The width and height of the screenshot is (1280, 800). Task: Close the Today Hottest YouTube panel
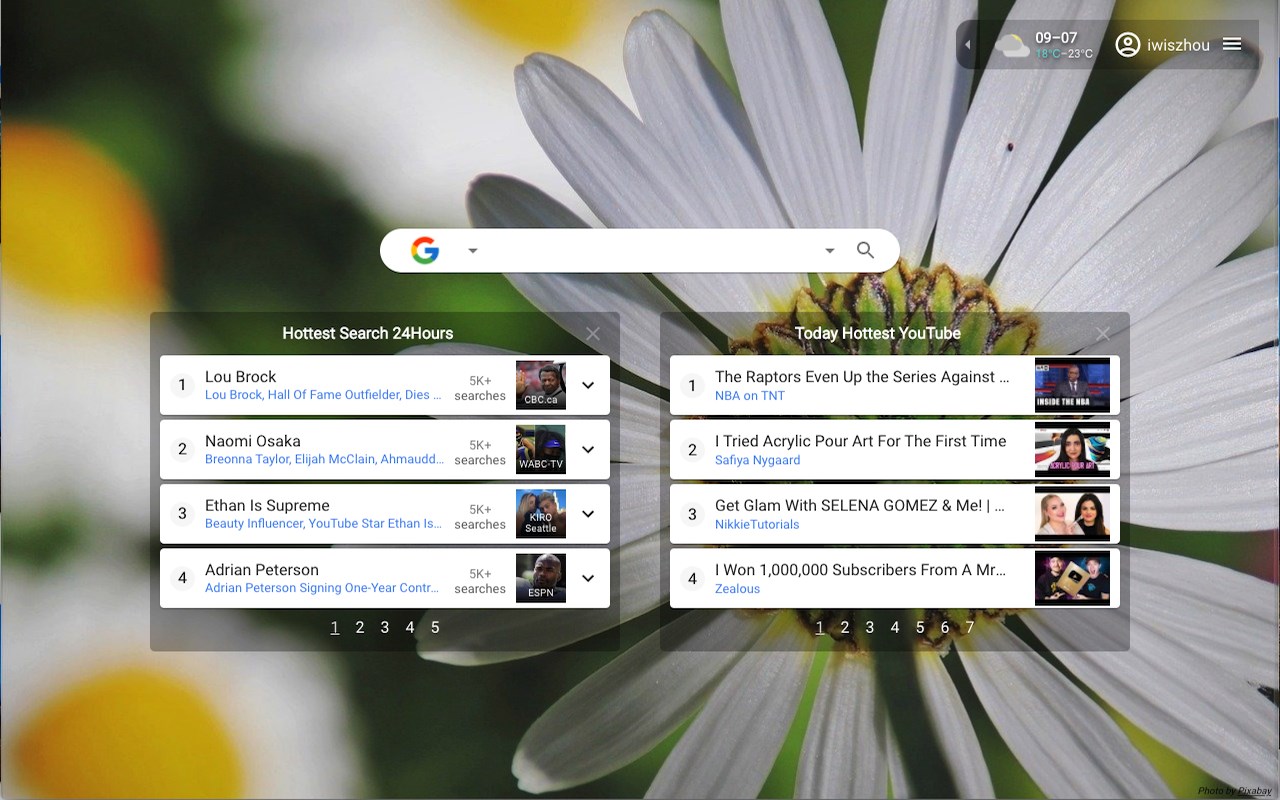(1103, 334)
